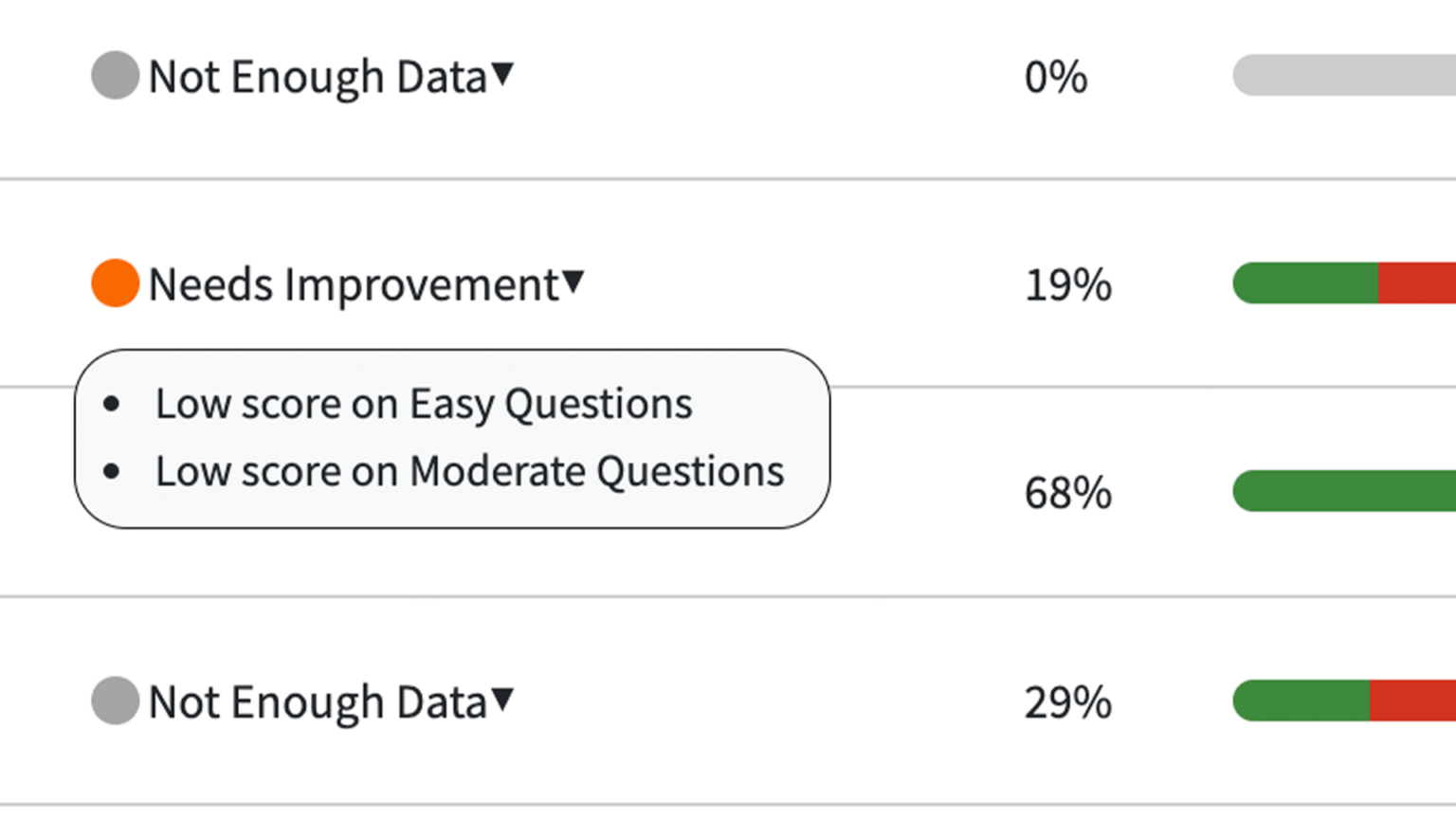Expand the bottom Not Enough Data dropdown
Image resolution: width=1456 pixels, height=819 pixels.
(x=503, y=701)
